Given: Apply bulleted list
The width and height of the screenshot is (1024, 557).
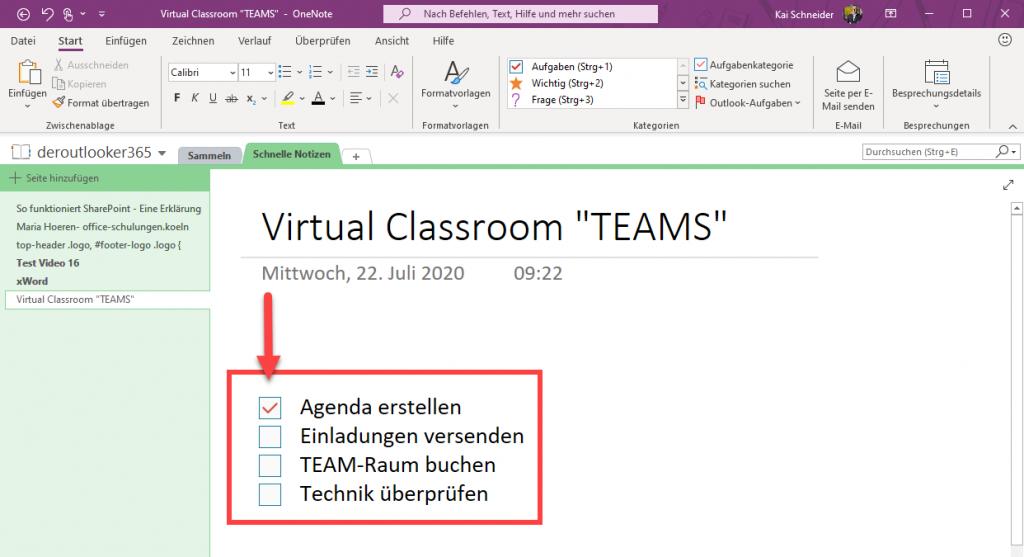Looking at the screenshot, I should coord(285,72).
